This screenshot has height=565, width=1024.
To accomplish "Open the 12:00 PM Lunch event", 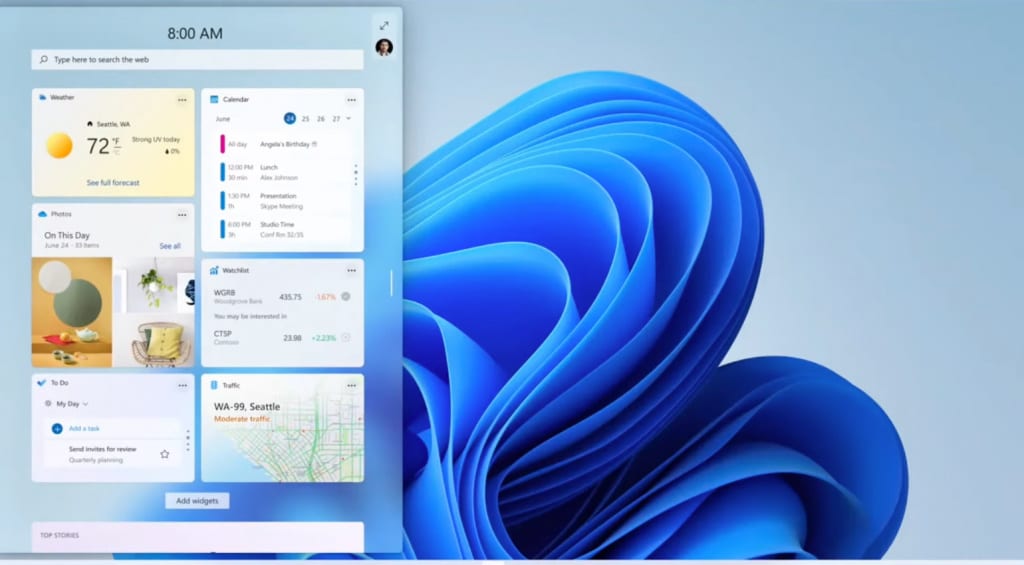I will [286, 172].
